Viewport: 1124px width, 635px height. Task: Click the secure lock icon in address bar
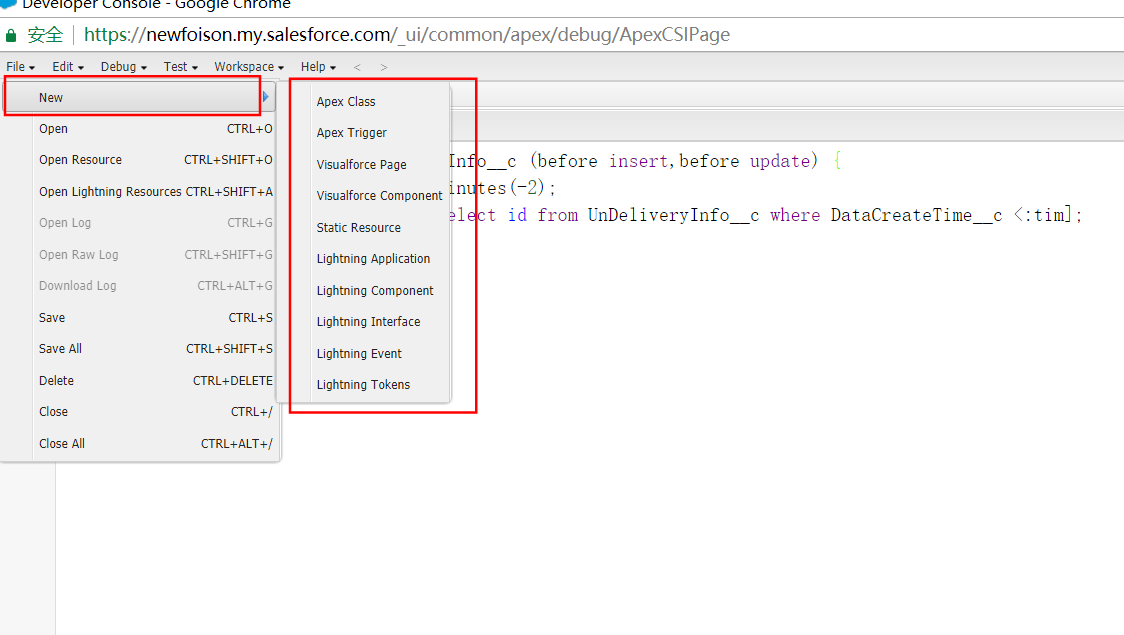pos(11,35)
